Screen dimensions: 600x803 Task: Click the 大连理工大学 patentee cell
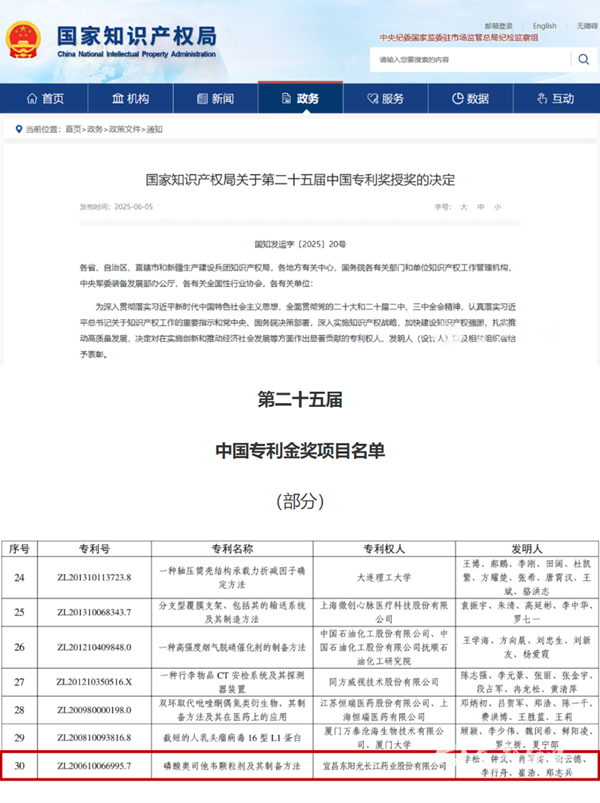(x=384, y=578)
